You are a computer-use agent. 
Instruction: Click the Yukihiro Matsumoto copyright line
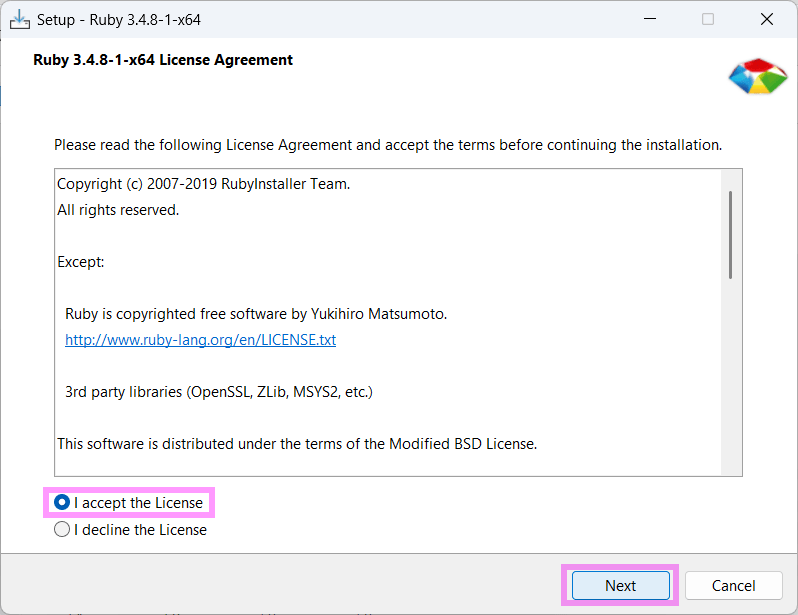coord(256,314)
